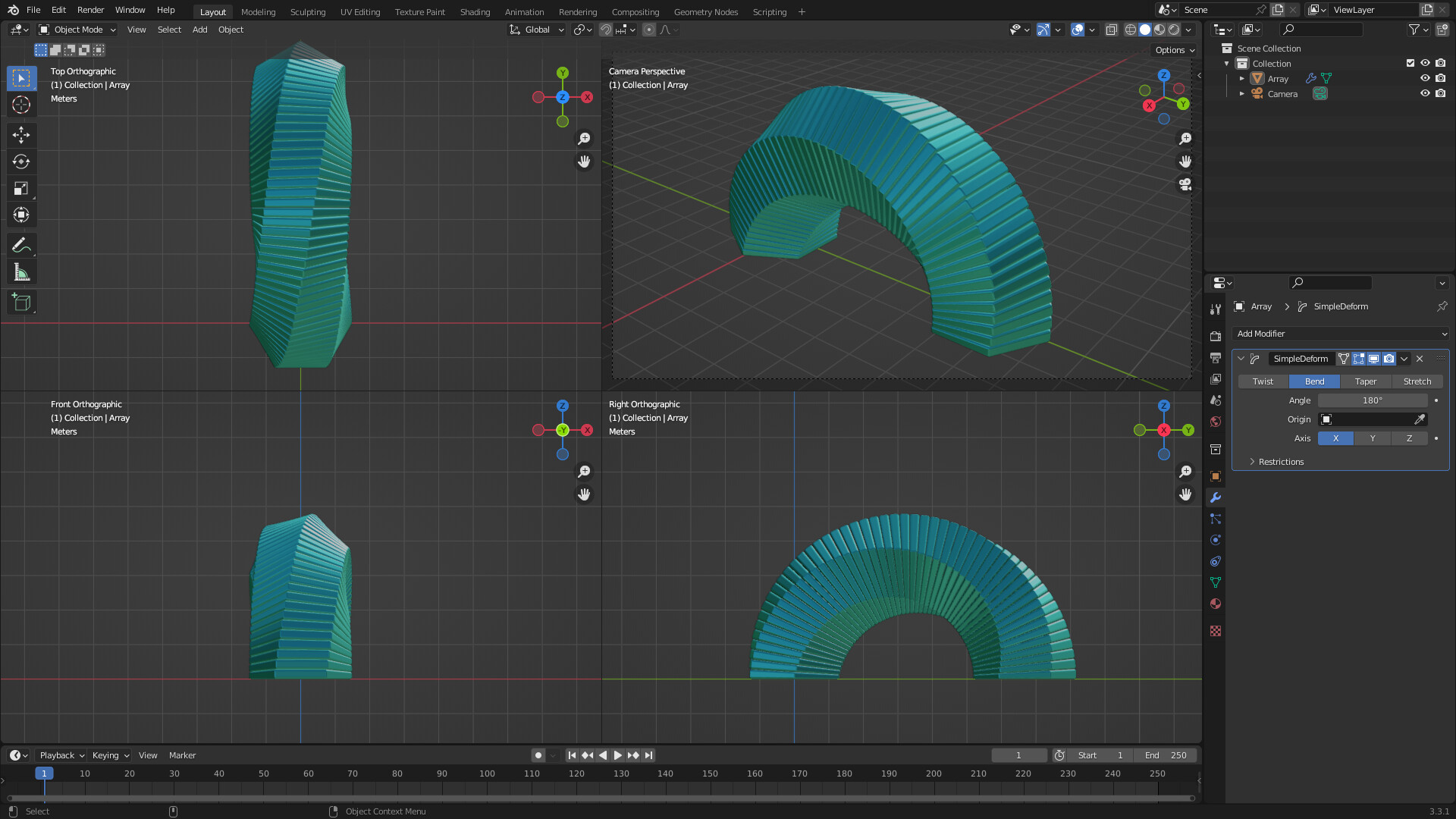Toggle camera view icon in perspective viewport

(x=1185, y=184)
